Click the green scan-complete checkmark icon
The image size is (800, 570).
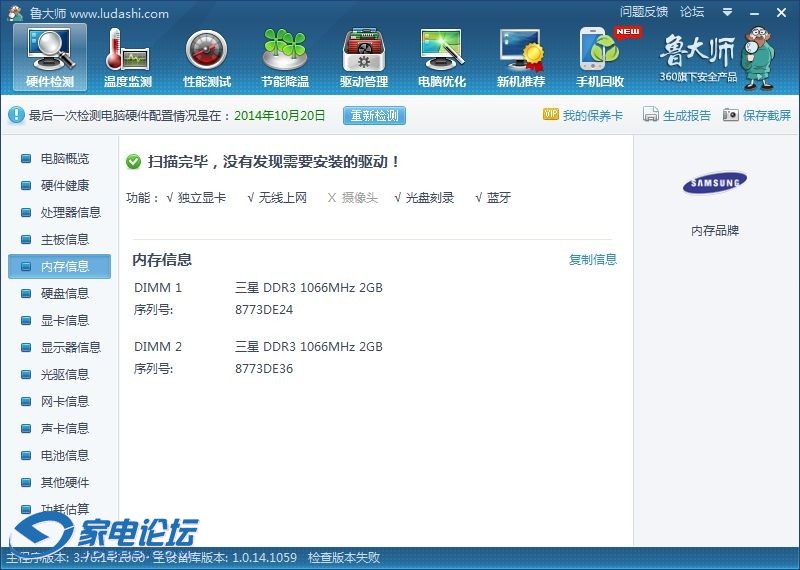(133, 162)
